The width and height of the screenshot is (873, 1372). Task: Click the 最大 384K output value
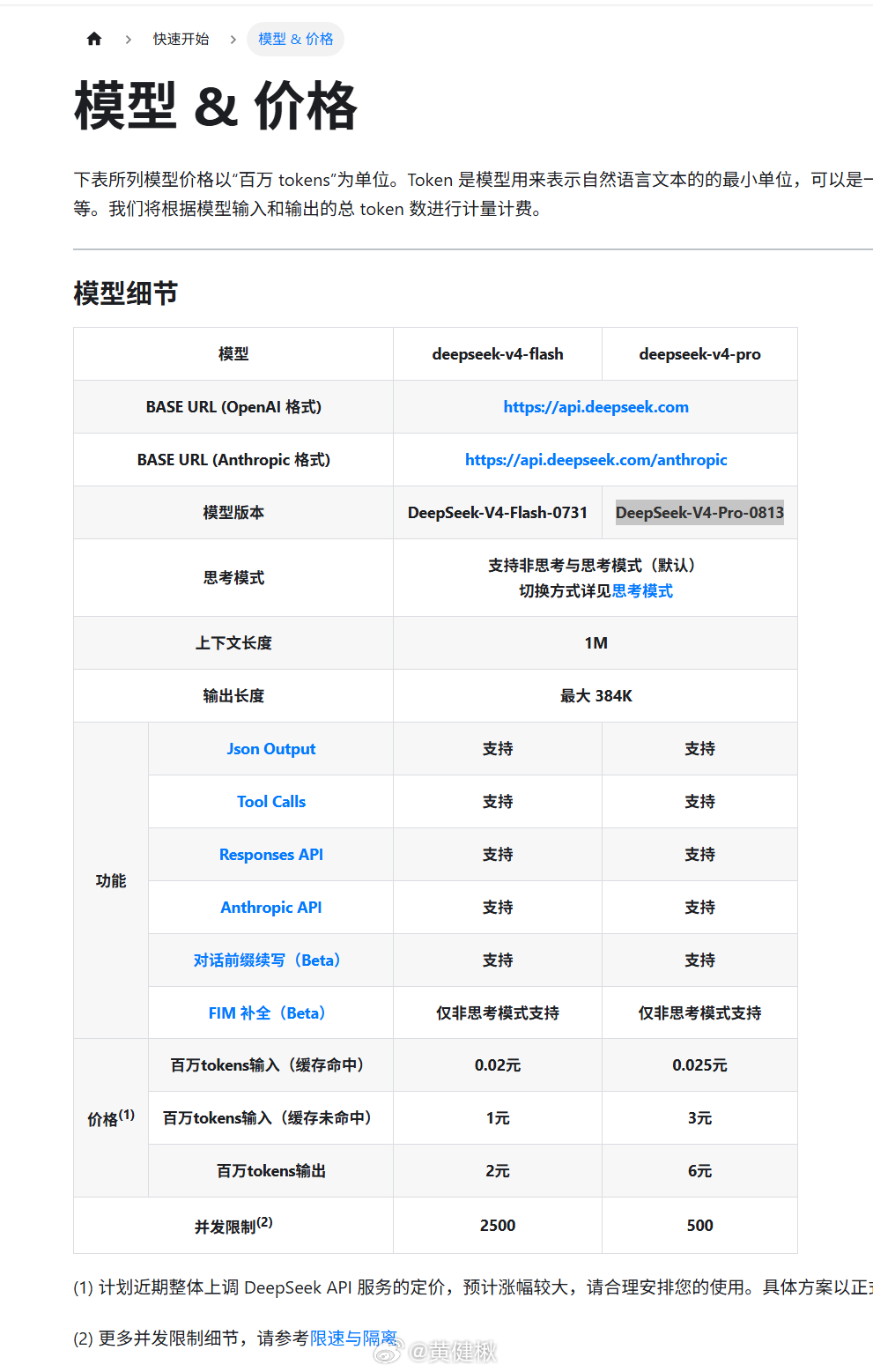[x=596, y=696]
